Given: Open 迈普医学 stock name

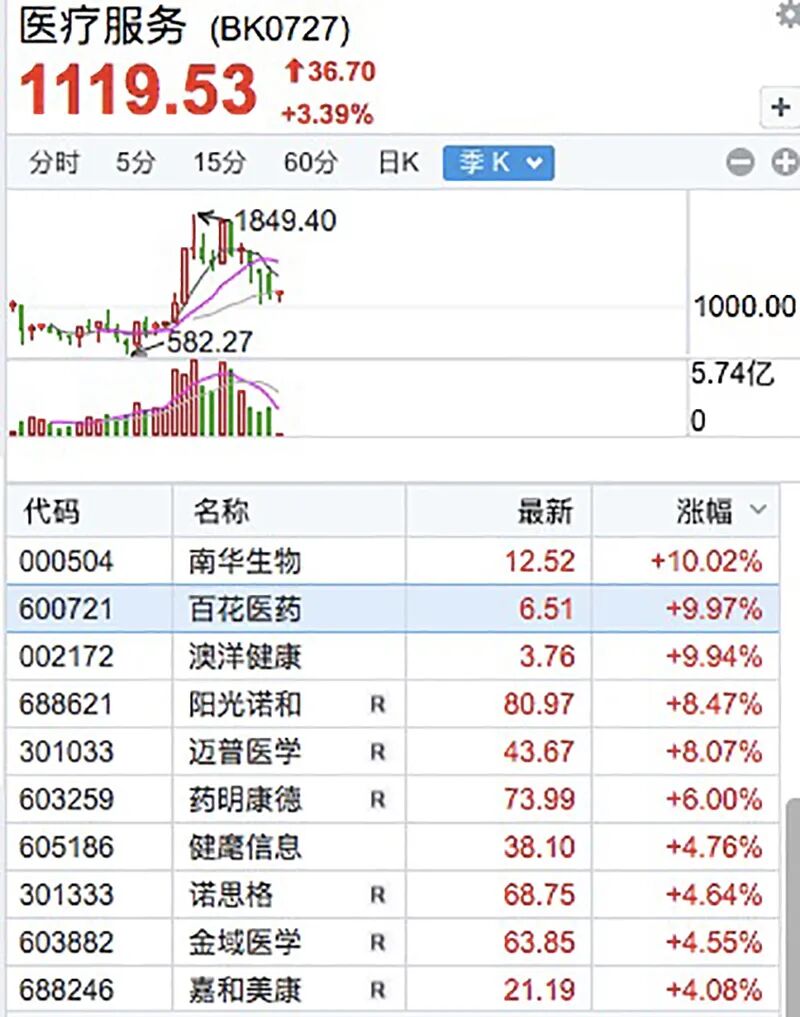Looking at the screenshot, I should point(245,752).
